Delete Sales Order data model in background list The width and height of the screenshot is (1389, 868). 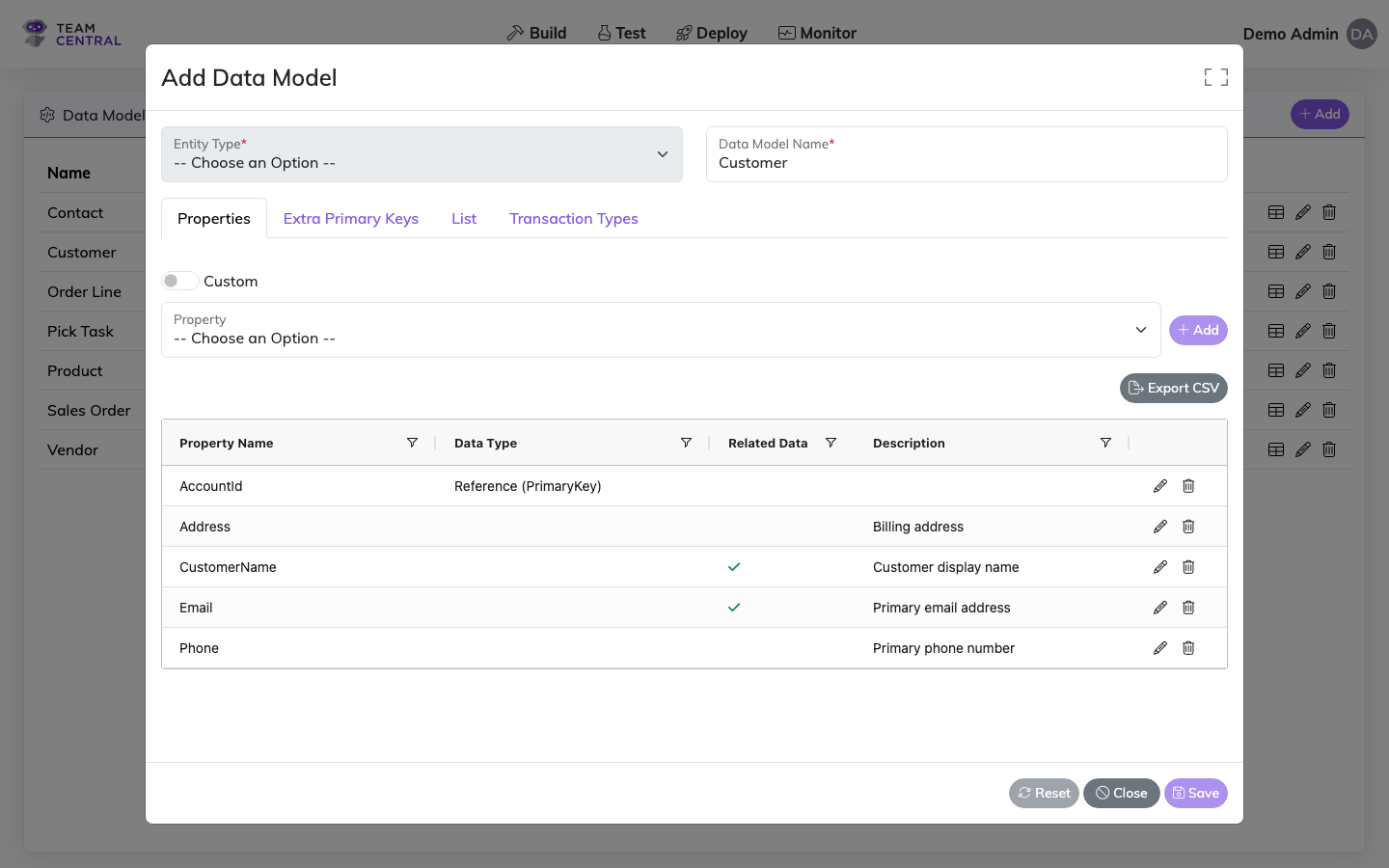pyautogui.click(x=1329, y=410)
